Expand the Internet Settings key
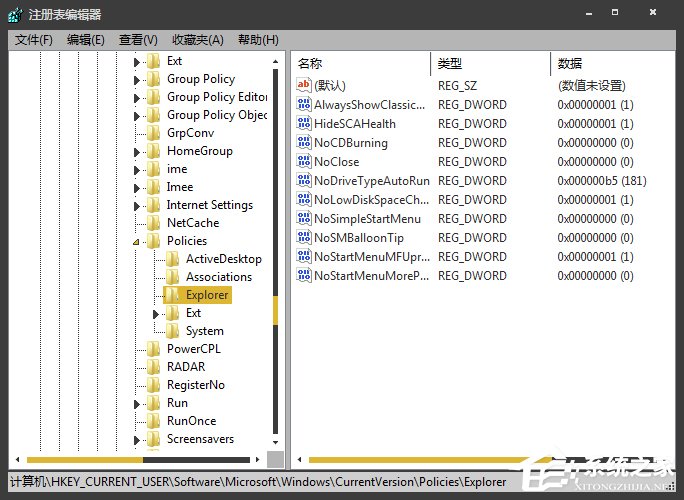The width and height of the screenshot is (684, 500). tap(137, 206)
